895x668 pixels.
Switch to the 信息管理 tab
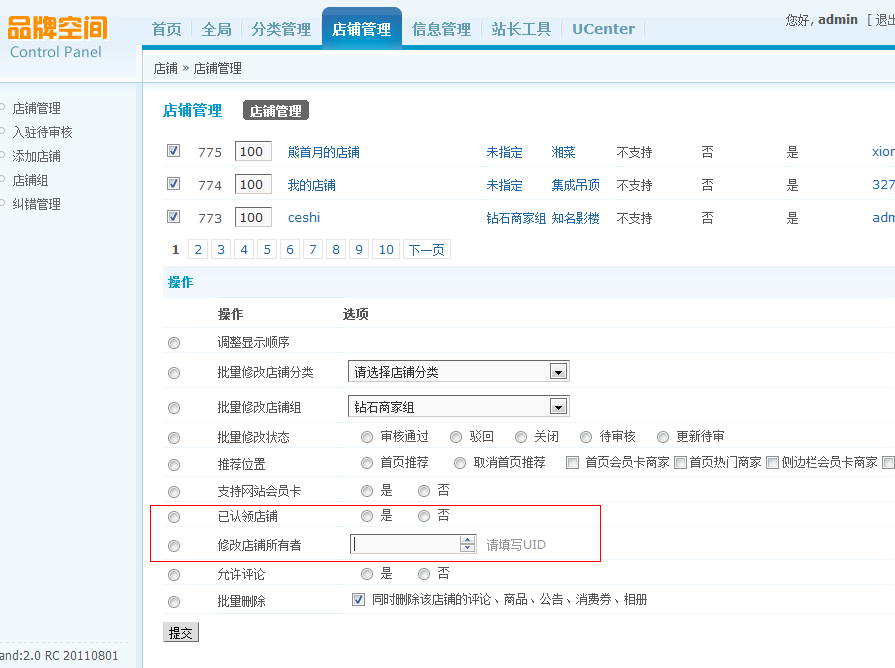(441, 29)
